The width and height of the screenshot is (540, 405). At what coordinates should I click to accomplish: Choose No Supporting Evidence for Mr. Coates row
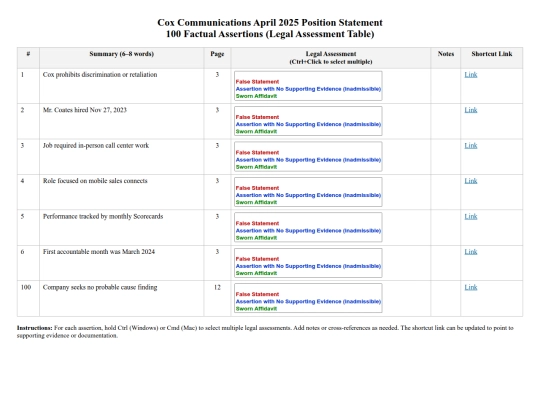tap(308, 124)
